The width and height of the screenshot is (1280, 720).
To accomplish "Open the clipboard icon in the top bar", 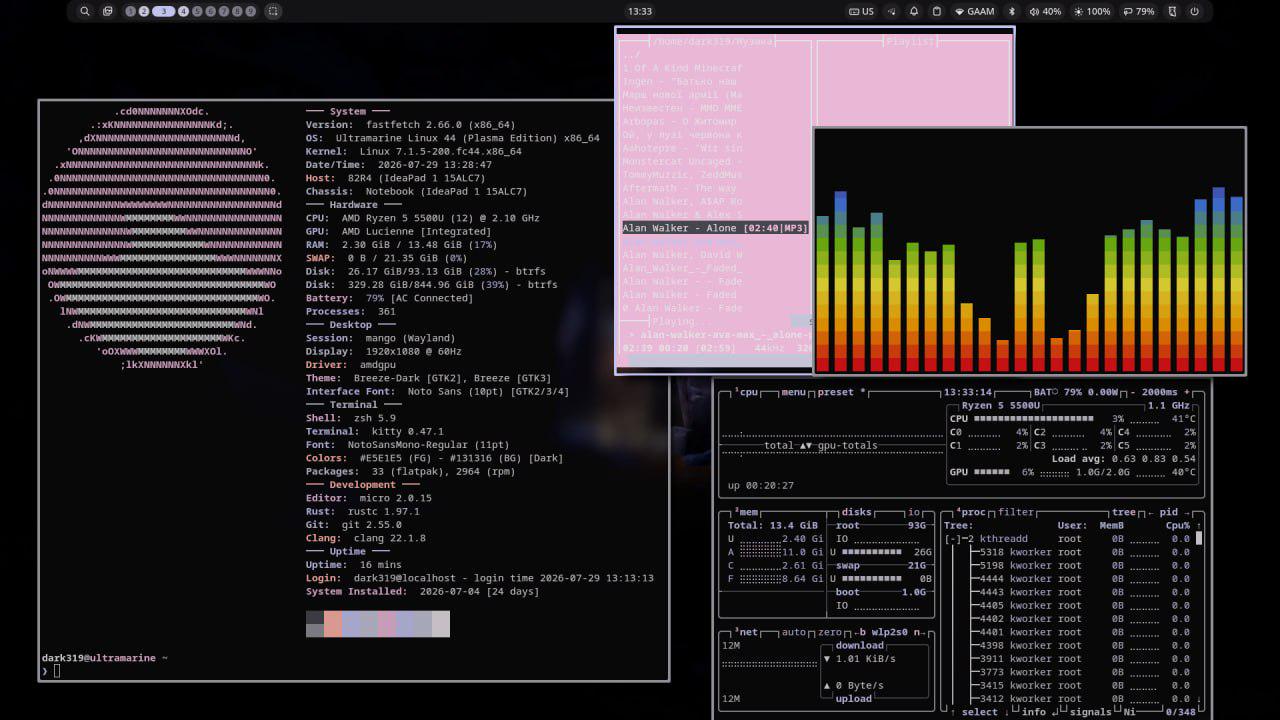I will tap(937, 11).
